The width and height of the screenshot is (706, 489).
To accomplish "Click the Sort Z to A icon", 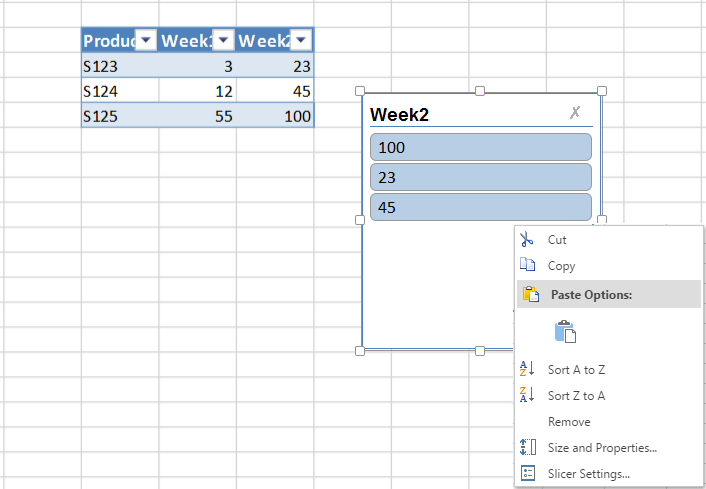I will point(527,394).
